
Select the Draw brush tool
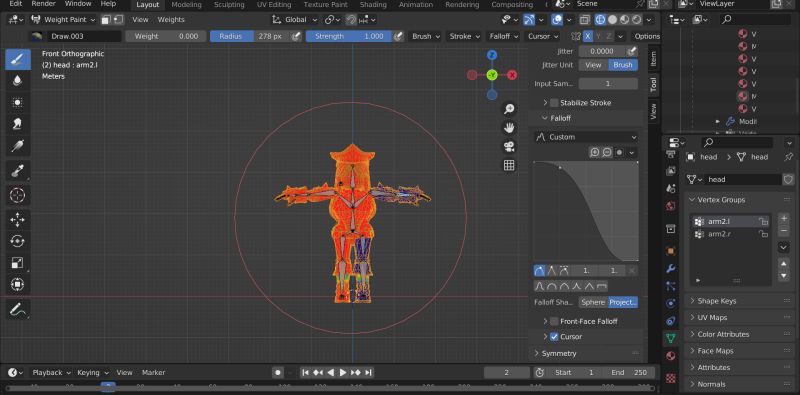coord(17,59)
